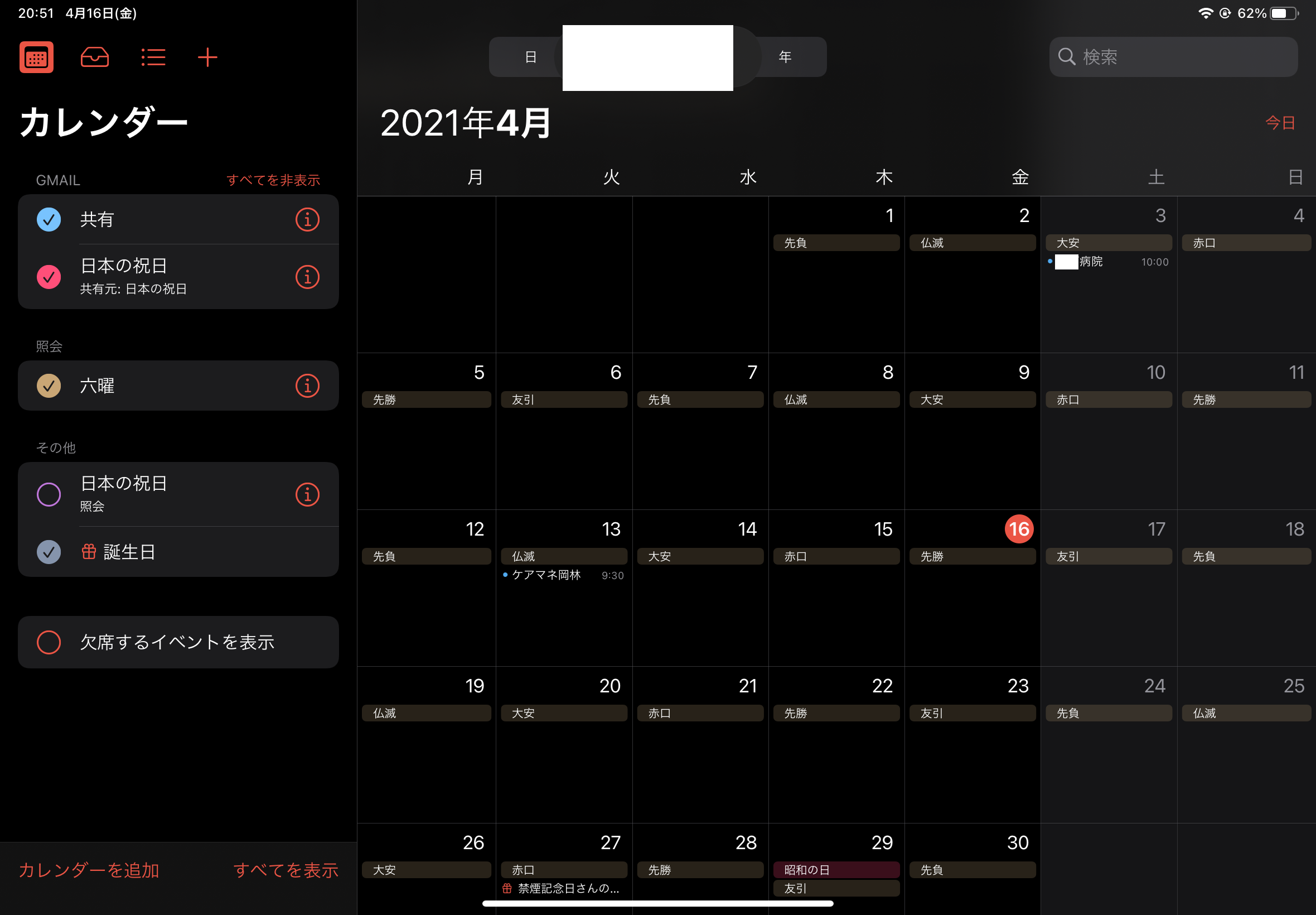Switch to 日 view tab
The height and width of the screenshot is (915, 1316).
(x=530, y=57)
